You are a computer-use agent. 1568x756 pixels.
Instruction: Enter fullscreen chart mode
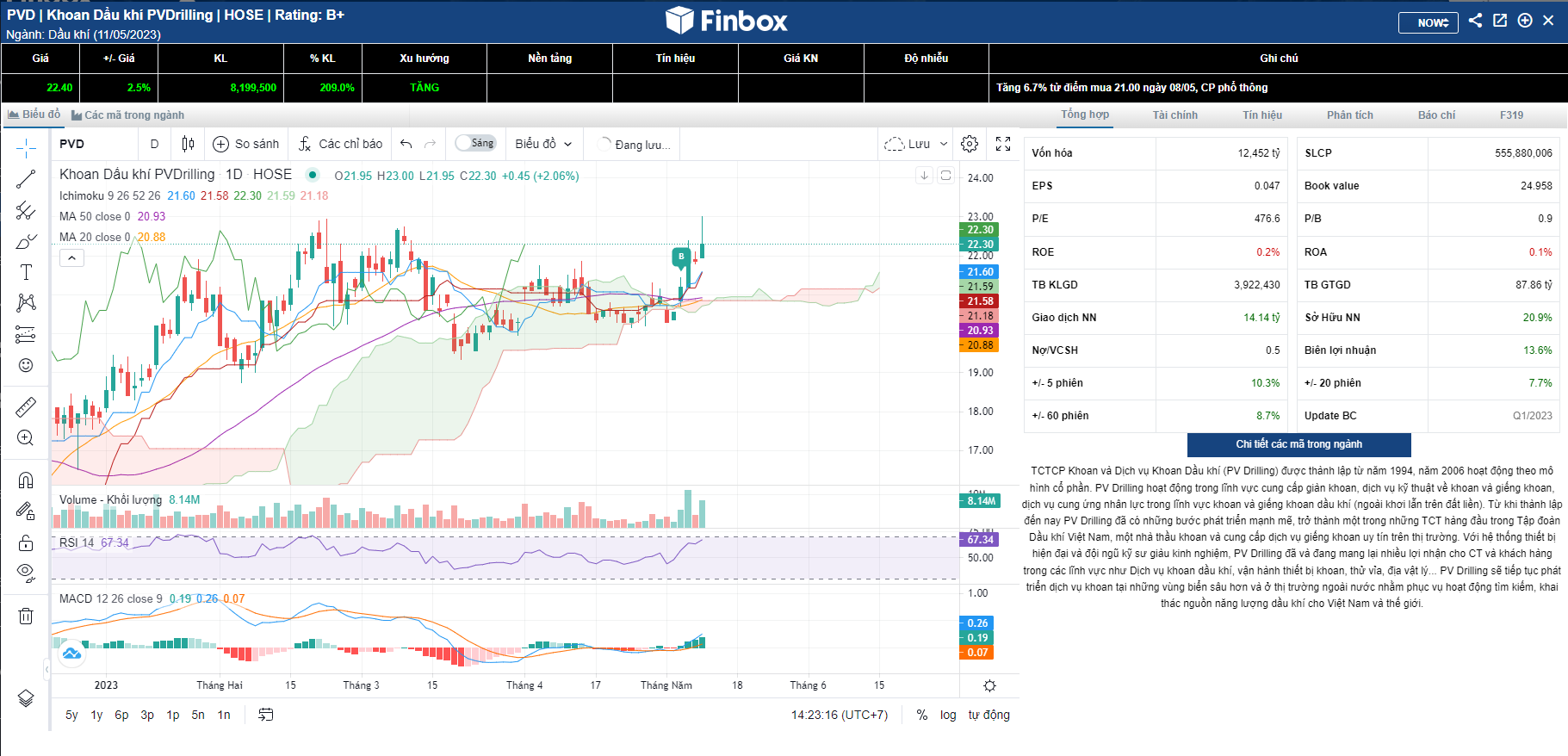point(1003,144)
